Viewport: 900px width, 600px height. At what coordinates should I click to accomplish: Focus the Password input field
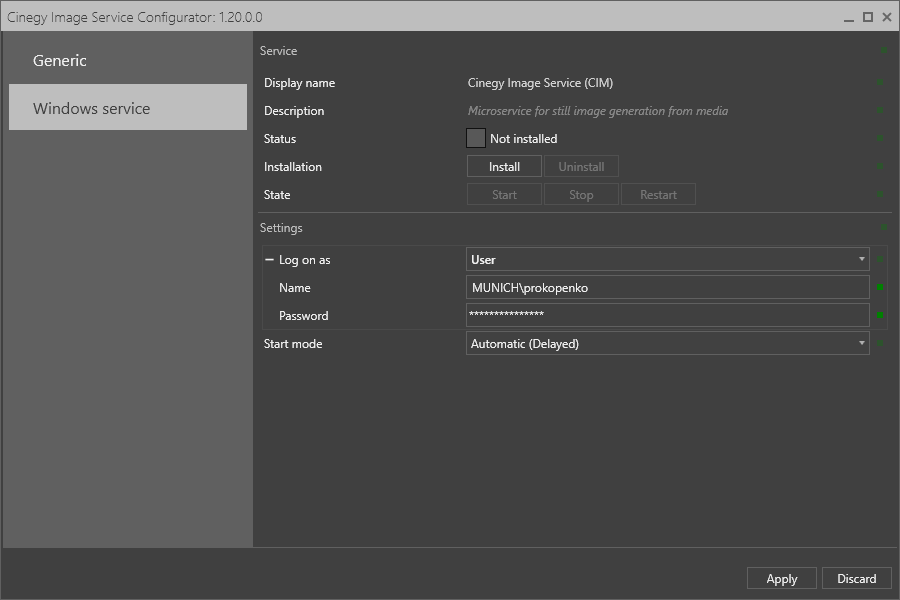click(668, 315)
